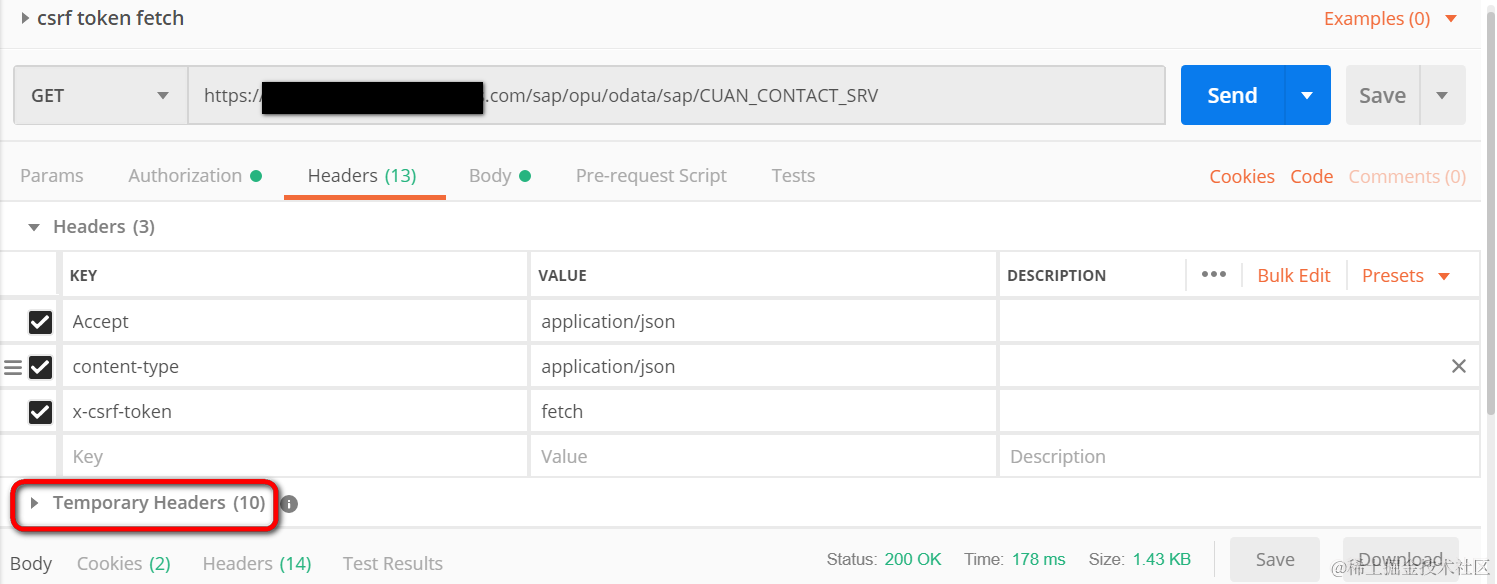Viewport: 1497px width, 584px height.
Task: Uncheck the x-csrf-token header checkbox
Action: (40, 411)
